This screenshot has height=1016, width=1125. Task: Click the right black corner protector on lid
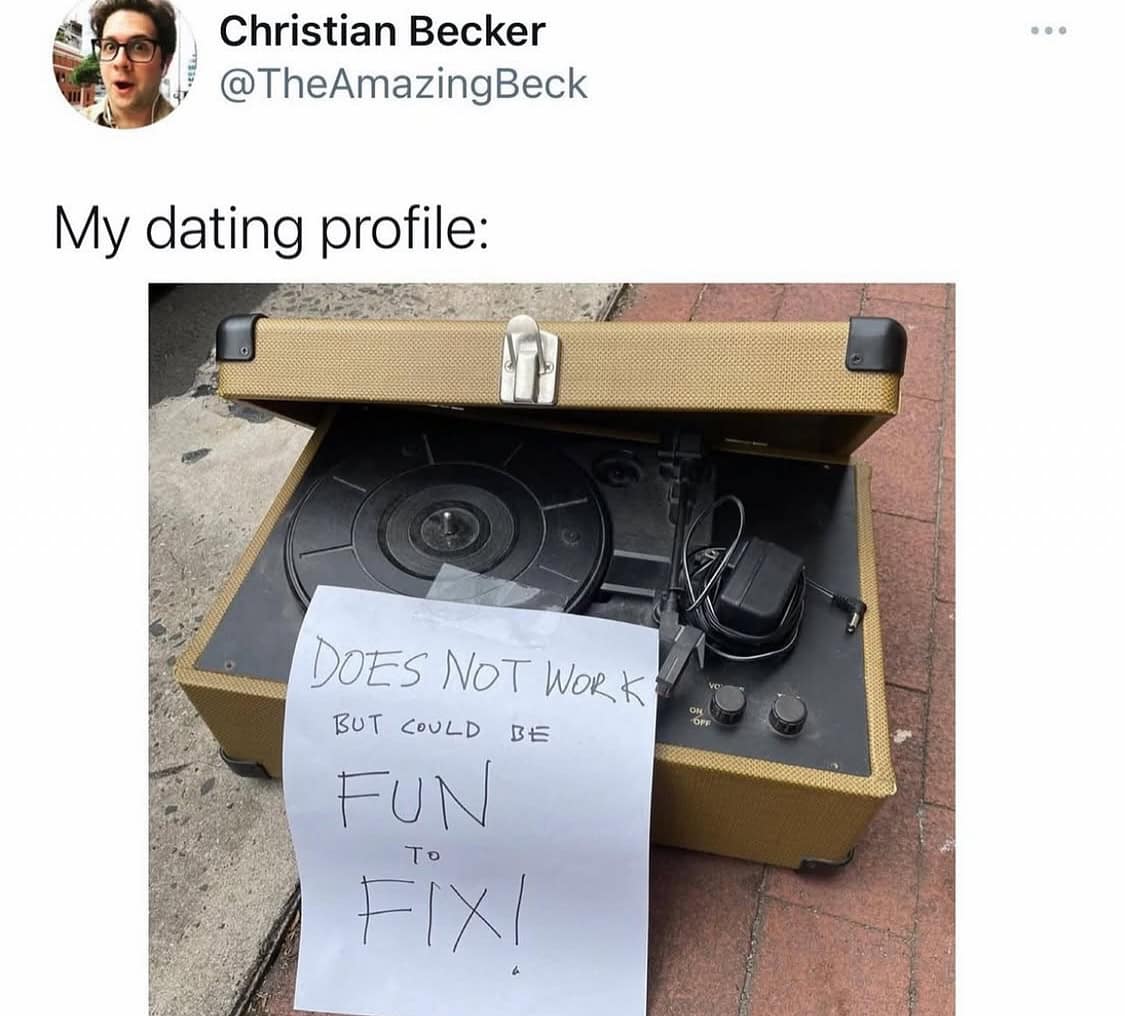click(x=875, y=344)
